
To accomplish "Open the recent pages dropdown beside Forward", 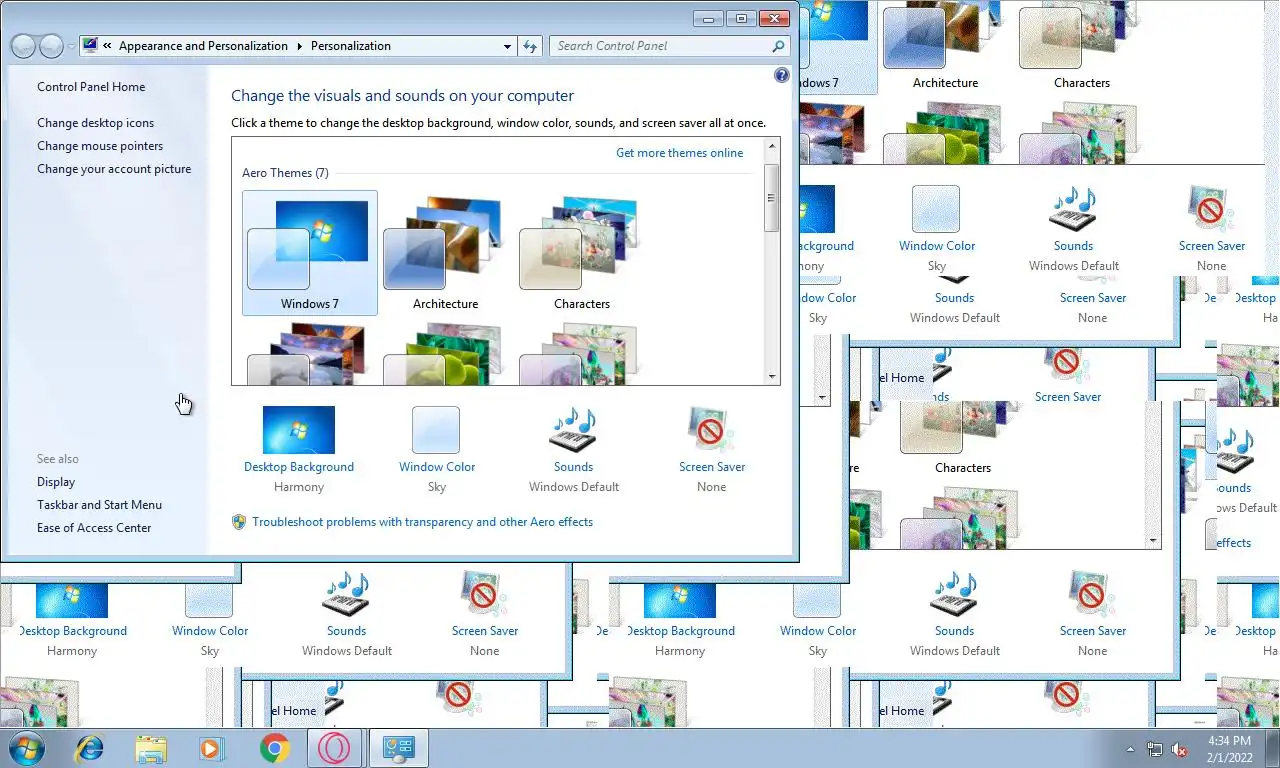I will point(71,47).
